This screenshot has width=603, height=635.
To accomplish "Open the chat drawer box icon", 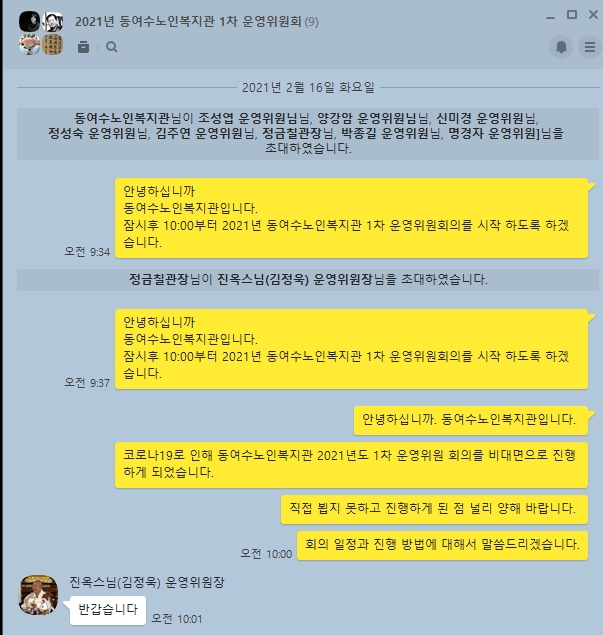I will coord(83,47).
